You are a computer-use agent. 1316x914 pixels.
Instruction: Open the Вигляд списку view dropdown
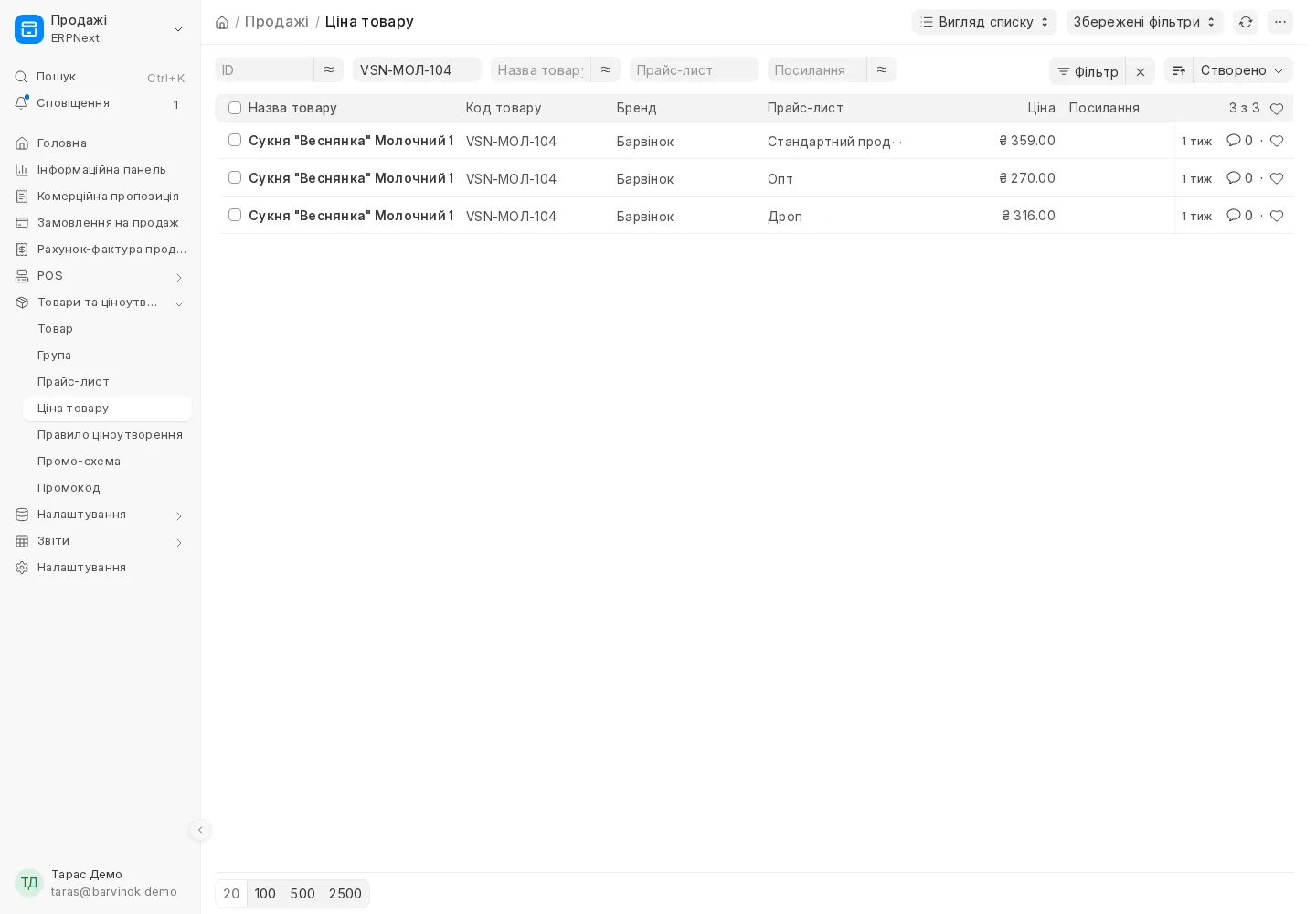tap(984, 22)
